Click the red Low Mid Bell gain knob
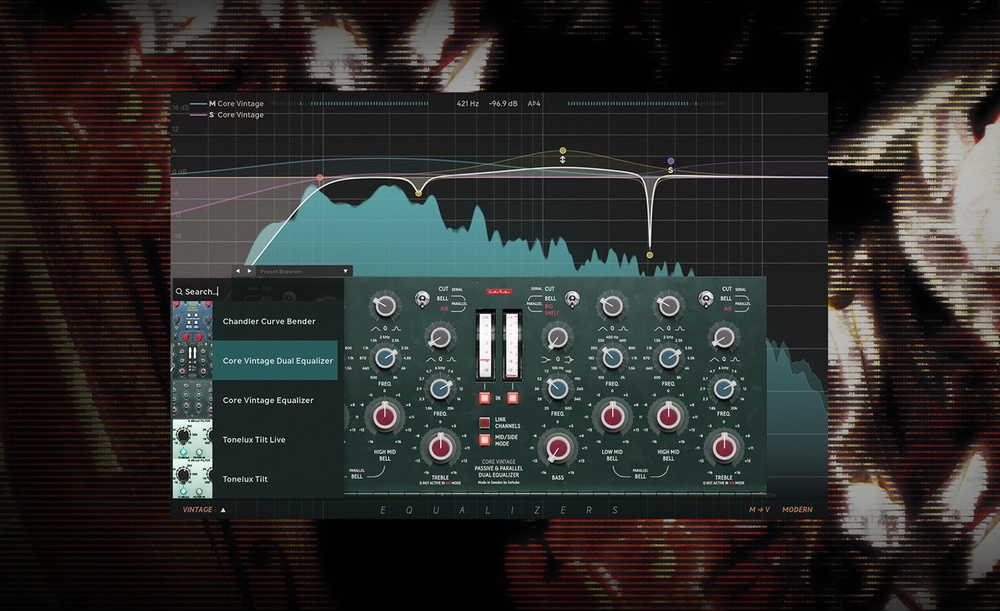 click(x=612, y=416)
